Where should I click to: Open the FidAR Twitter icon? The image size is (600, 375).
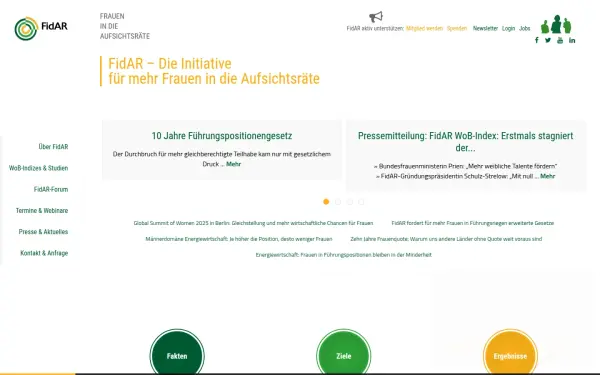pyautogui.click(x=548, y=40)
